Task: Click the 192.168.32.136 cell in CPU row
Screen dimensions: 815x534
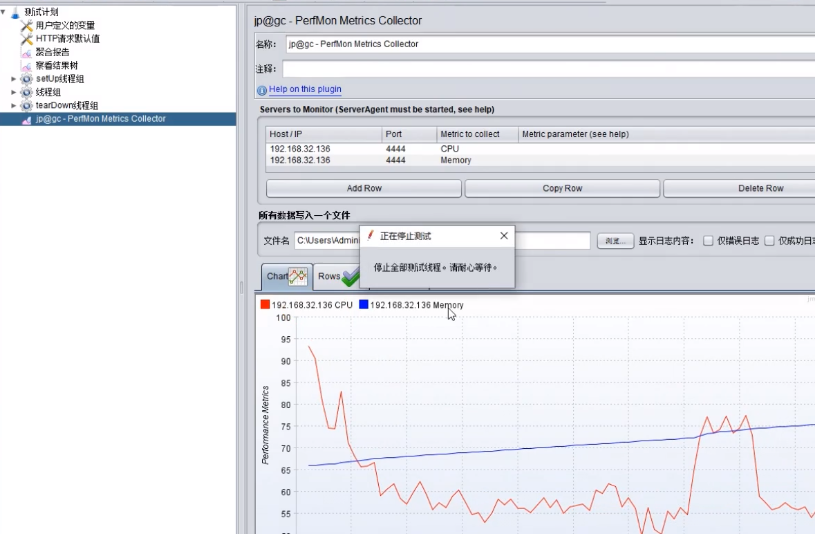Action: 323,149
